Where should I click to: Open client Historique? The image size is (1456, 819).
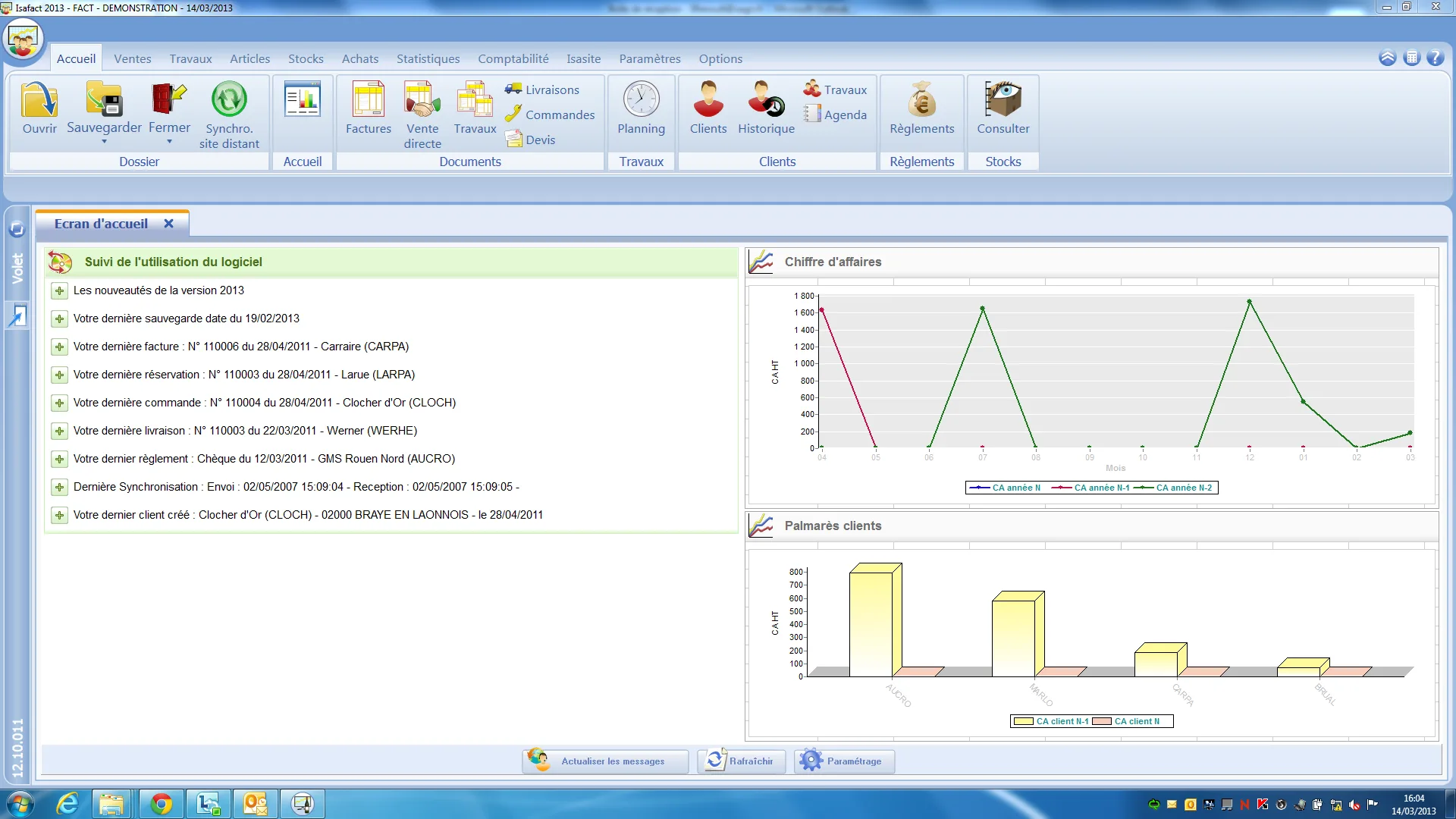[767, 100]
